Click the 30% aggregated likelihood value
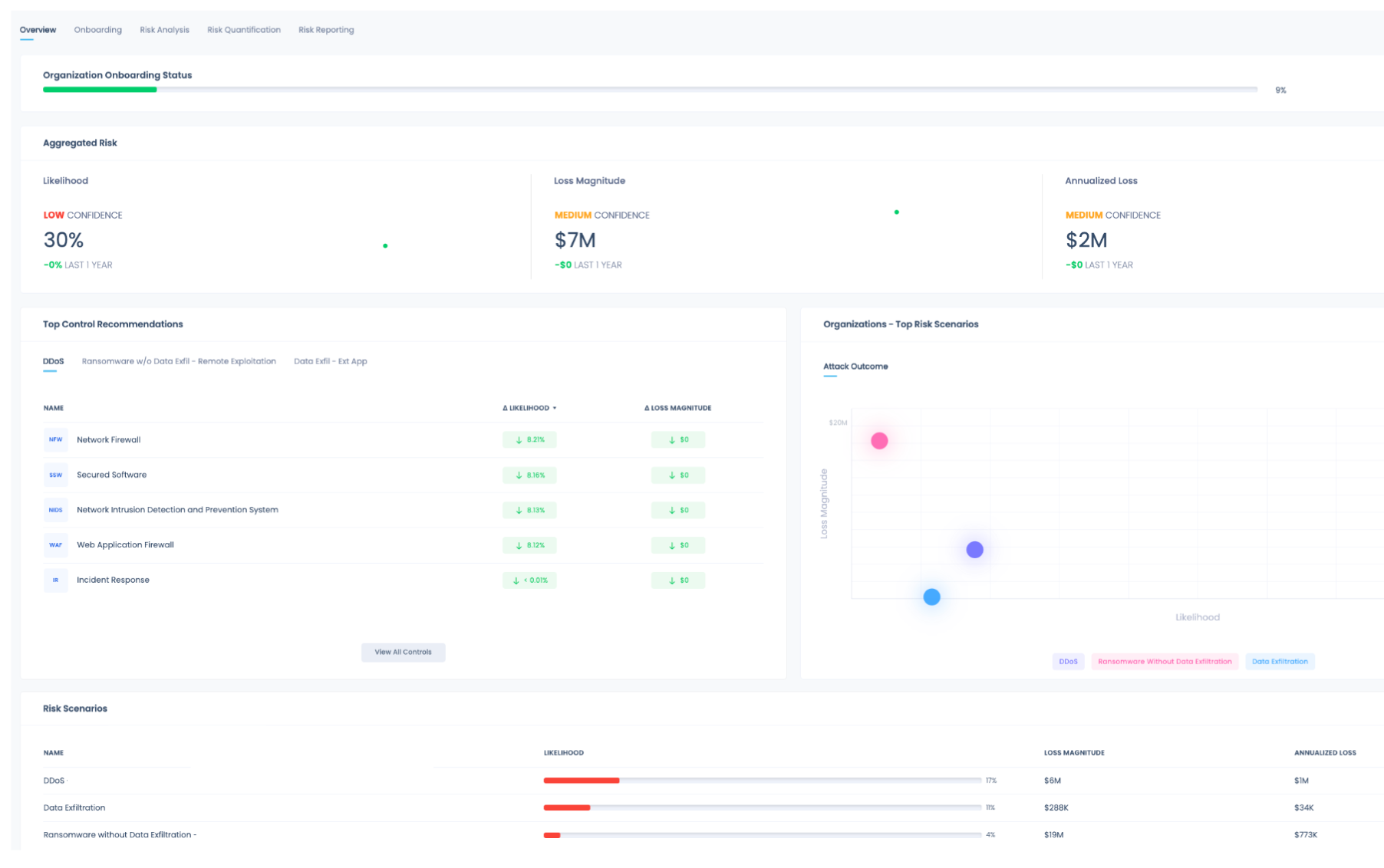This screenshot has height=868, width=1384. (x=64, y=240)
